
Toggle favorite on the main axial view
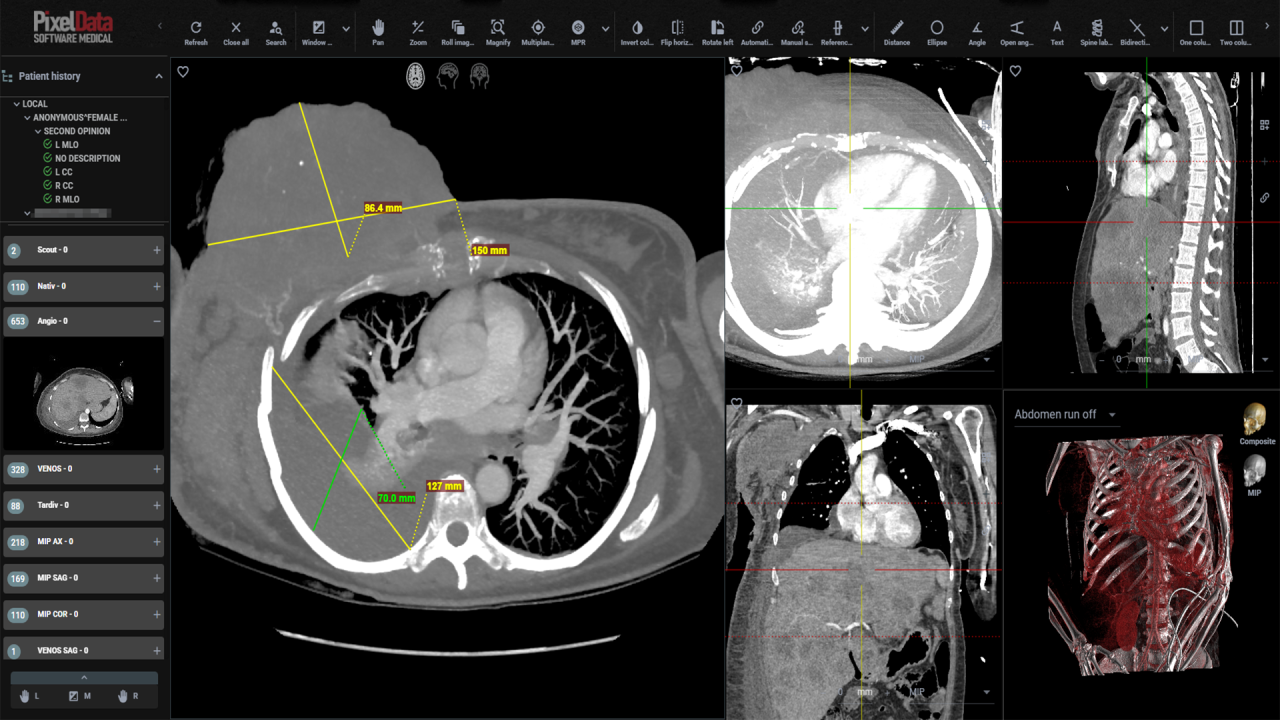pyautogui.click(x=182, y=71)
